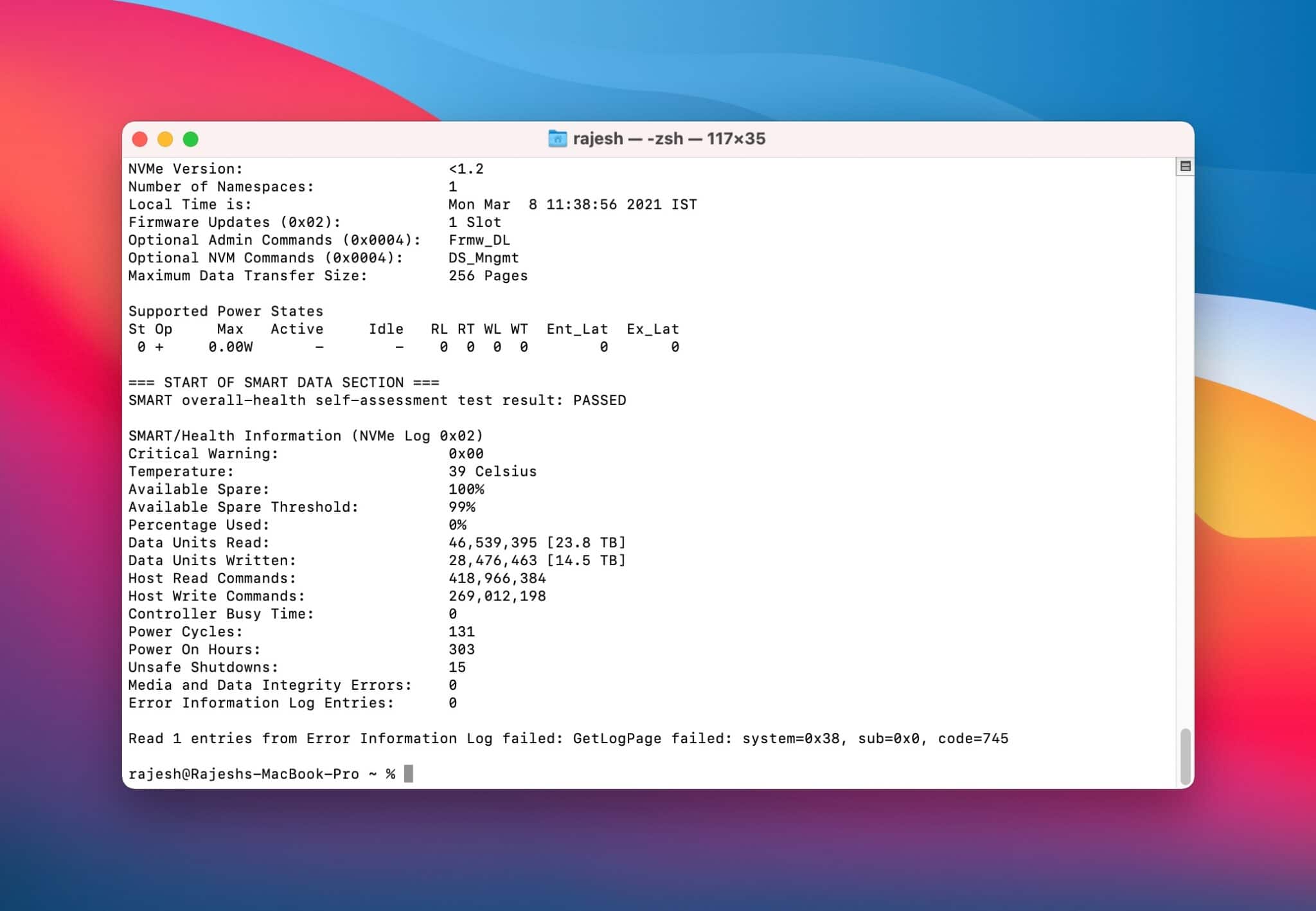Click the "39 Celsius" temperature value
This screenshot has width=1316, height=911.
[492, 471]
